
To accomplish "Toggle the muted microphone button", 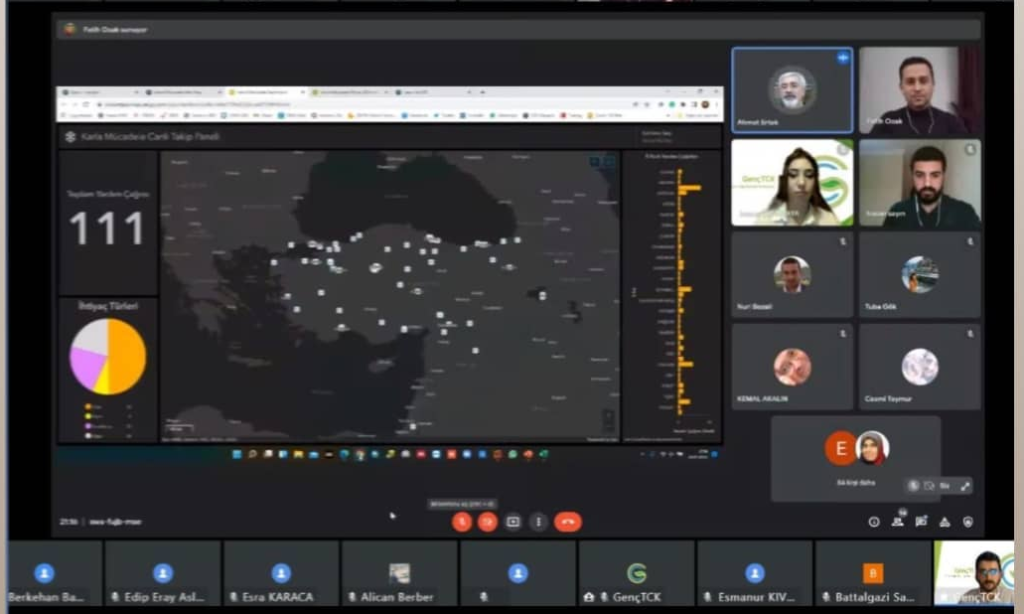I will 461,521.
